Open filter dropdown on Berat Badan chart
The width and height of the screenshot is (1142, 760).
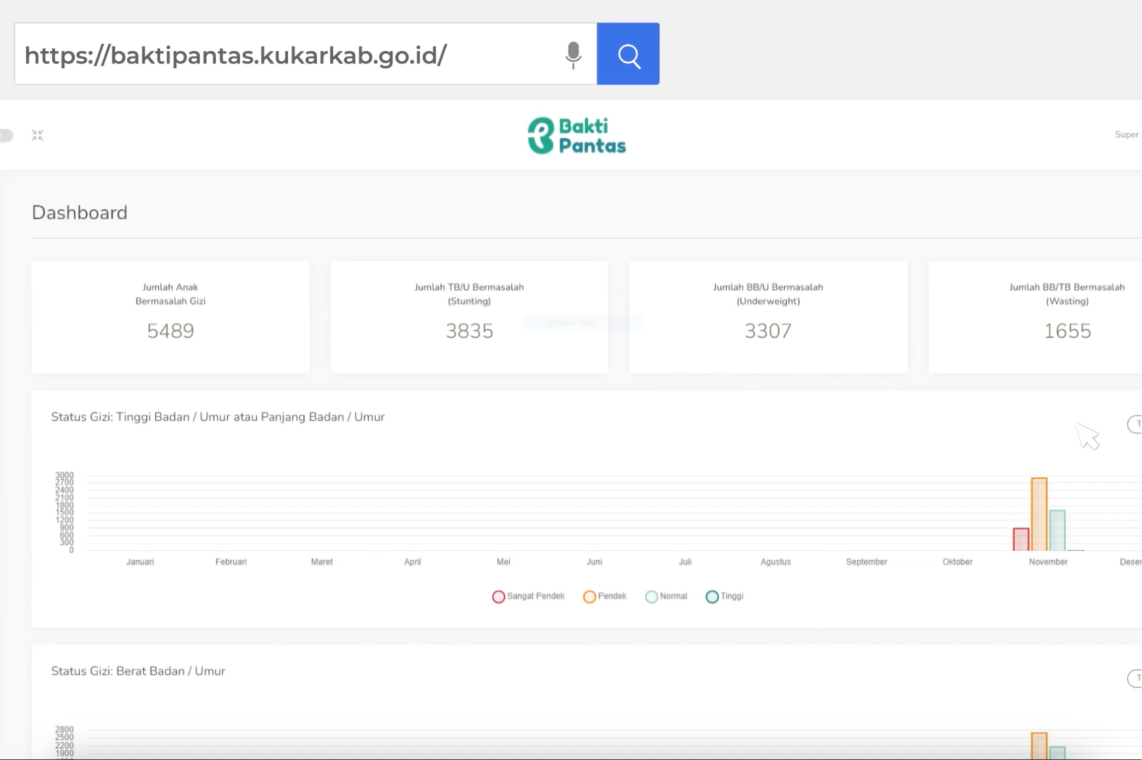click(x=1135, y=679)
